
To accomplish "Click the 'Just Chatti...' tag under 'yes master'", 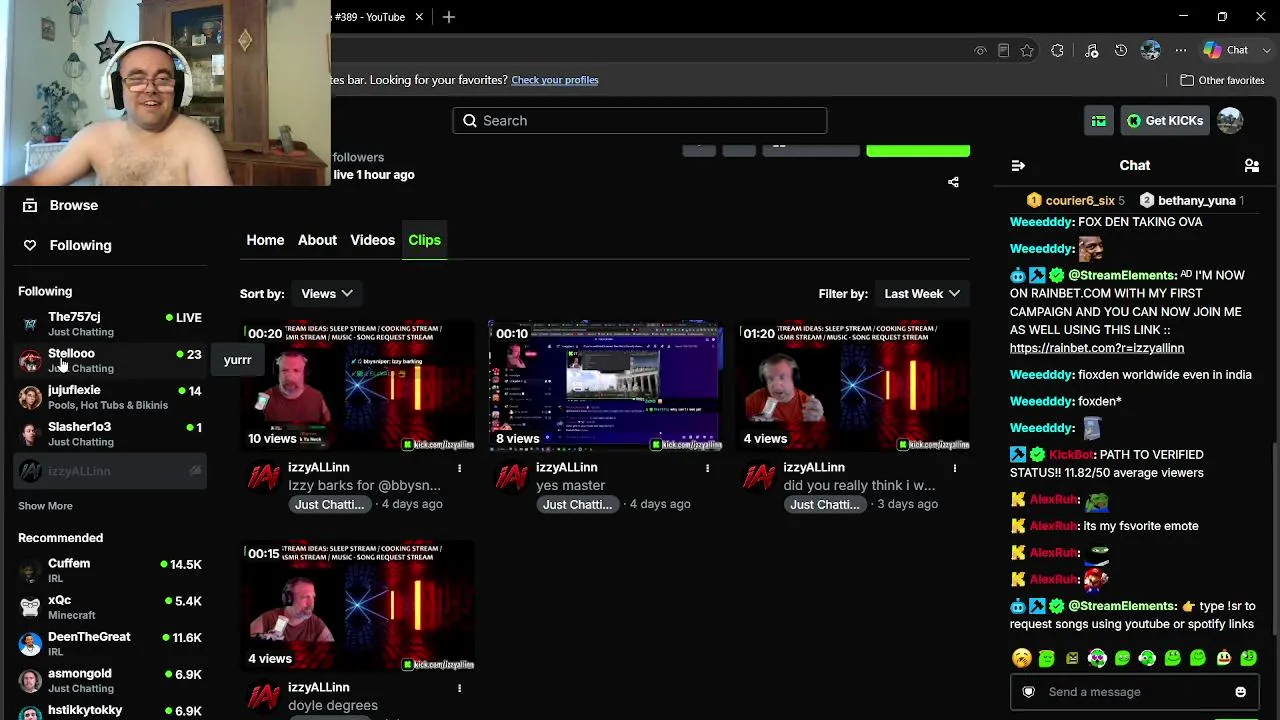I will pyautogui.click(x=577, y=505).
